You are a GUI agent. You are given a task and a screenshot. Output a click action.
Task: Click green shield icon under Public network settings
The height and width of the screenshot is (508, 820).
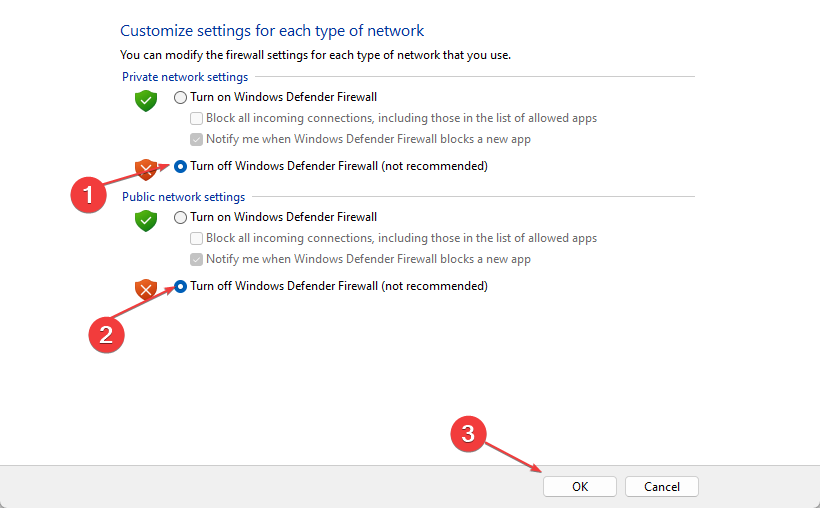coord(147,221)
